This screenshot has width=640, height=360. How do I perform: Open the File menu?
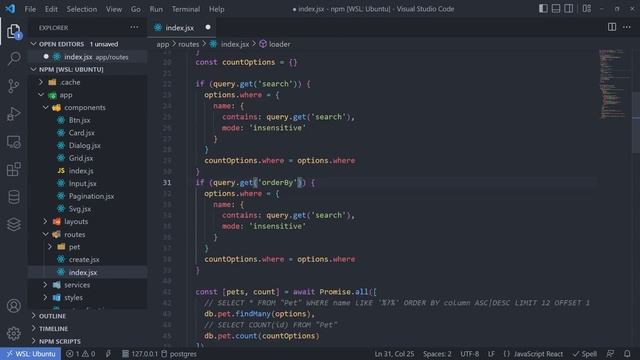click(30, 9)
